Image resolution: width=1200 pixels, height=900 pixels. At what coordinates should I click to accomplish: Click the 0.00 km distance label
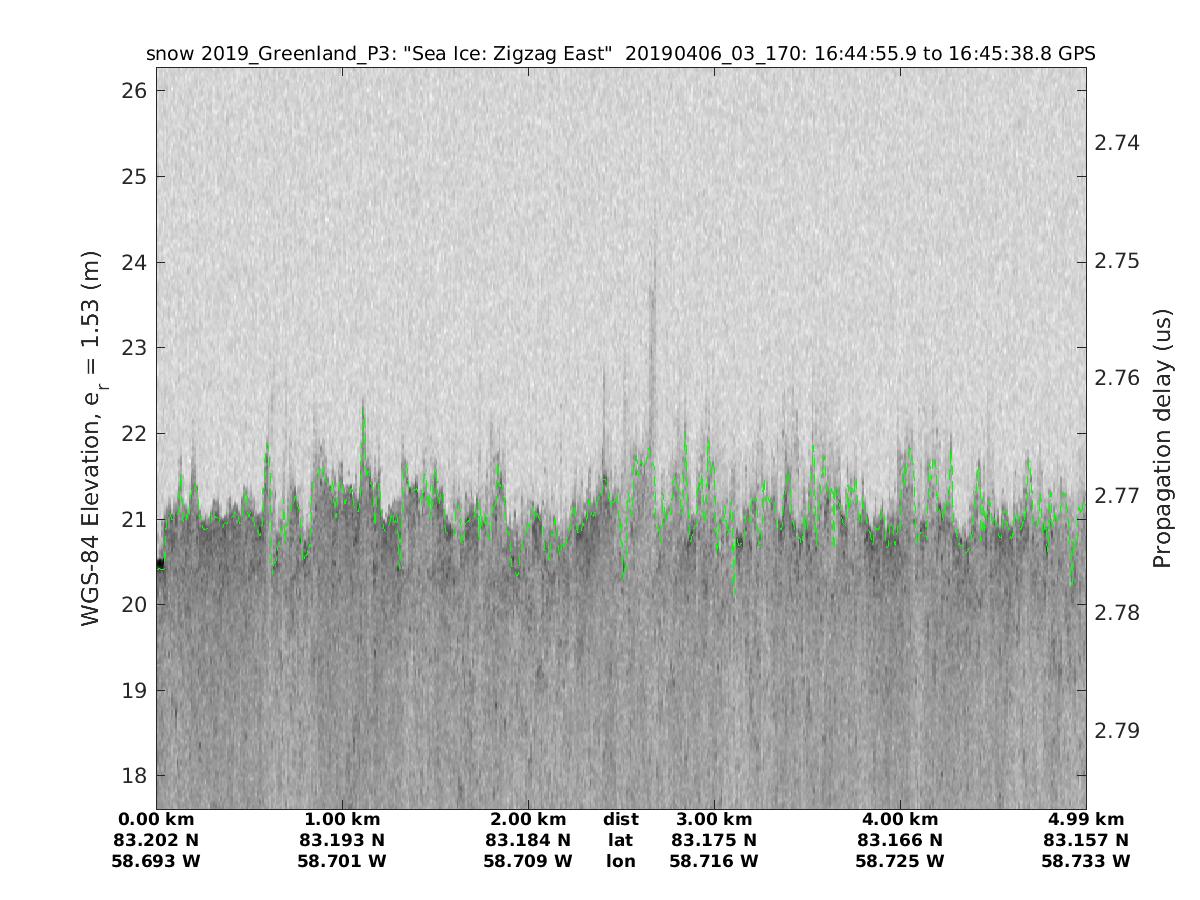(x=156, y=820)
